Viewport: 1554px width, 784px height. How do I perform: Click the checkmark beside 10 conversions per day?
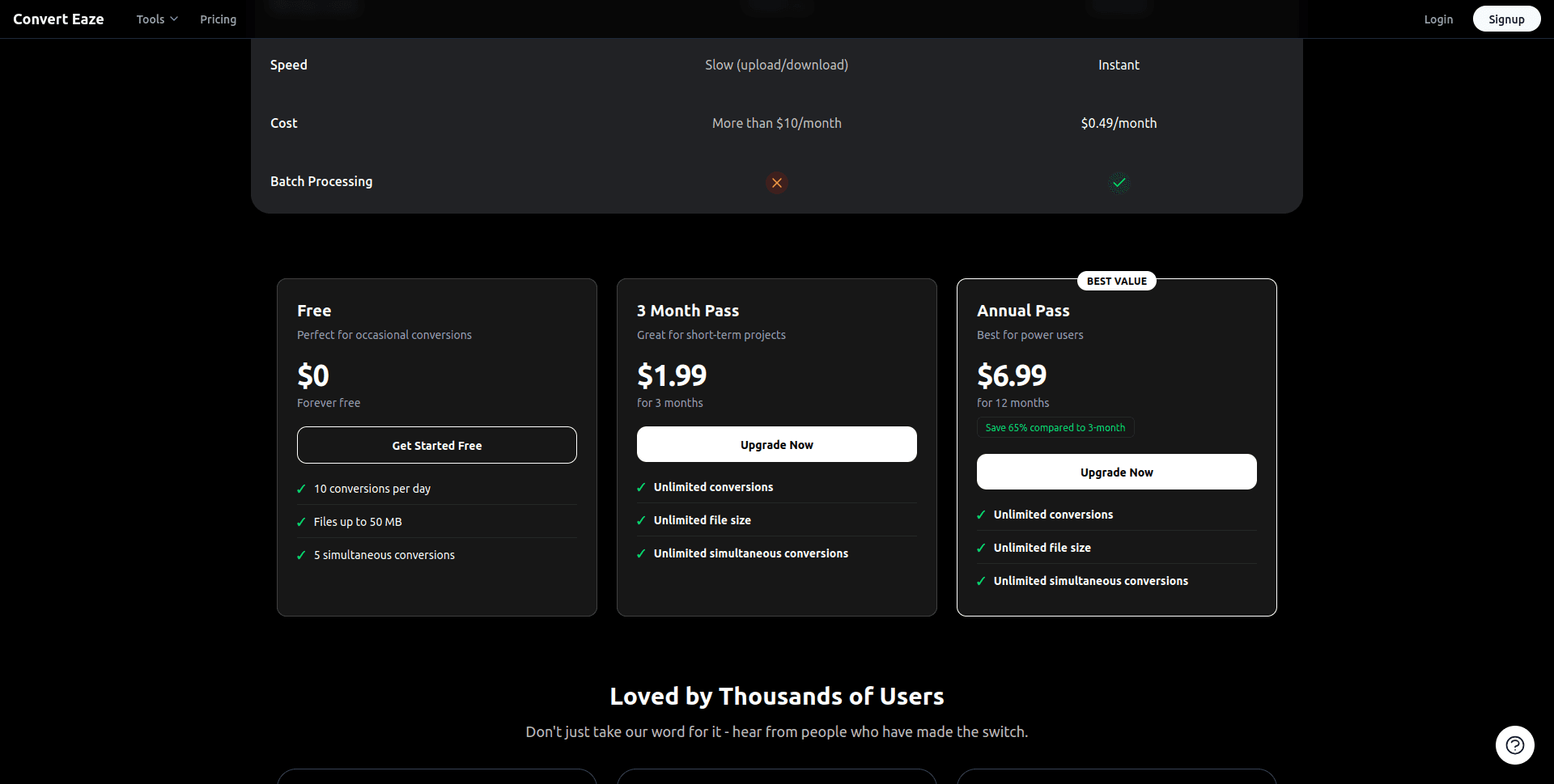pyautogui.click(x=301, y=488)
